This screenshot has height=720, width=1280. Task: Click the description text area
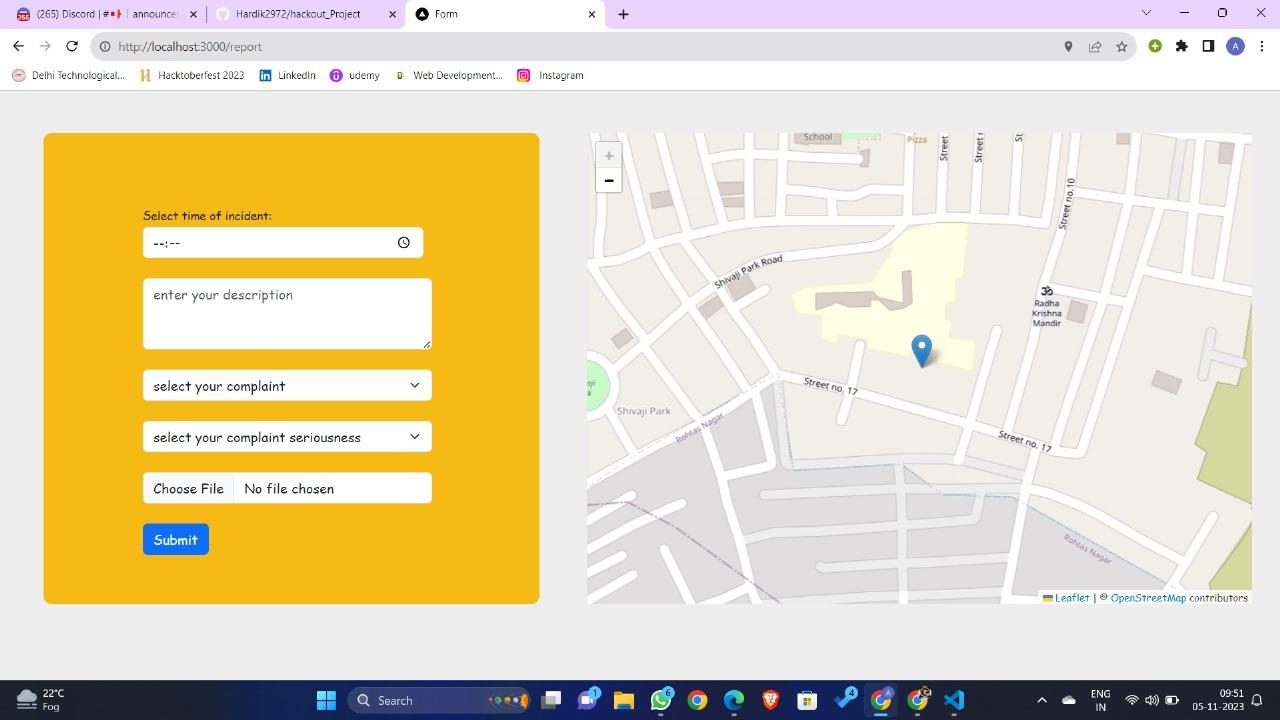[x=287, y=314]
